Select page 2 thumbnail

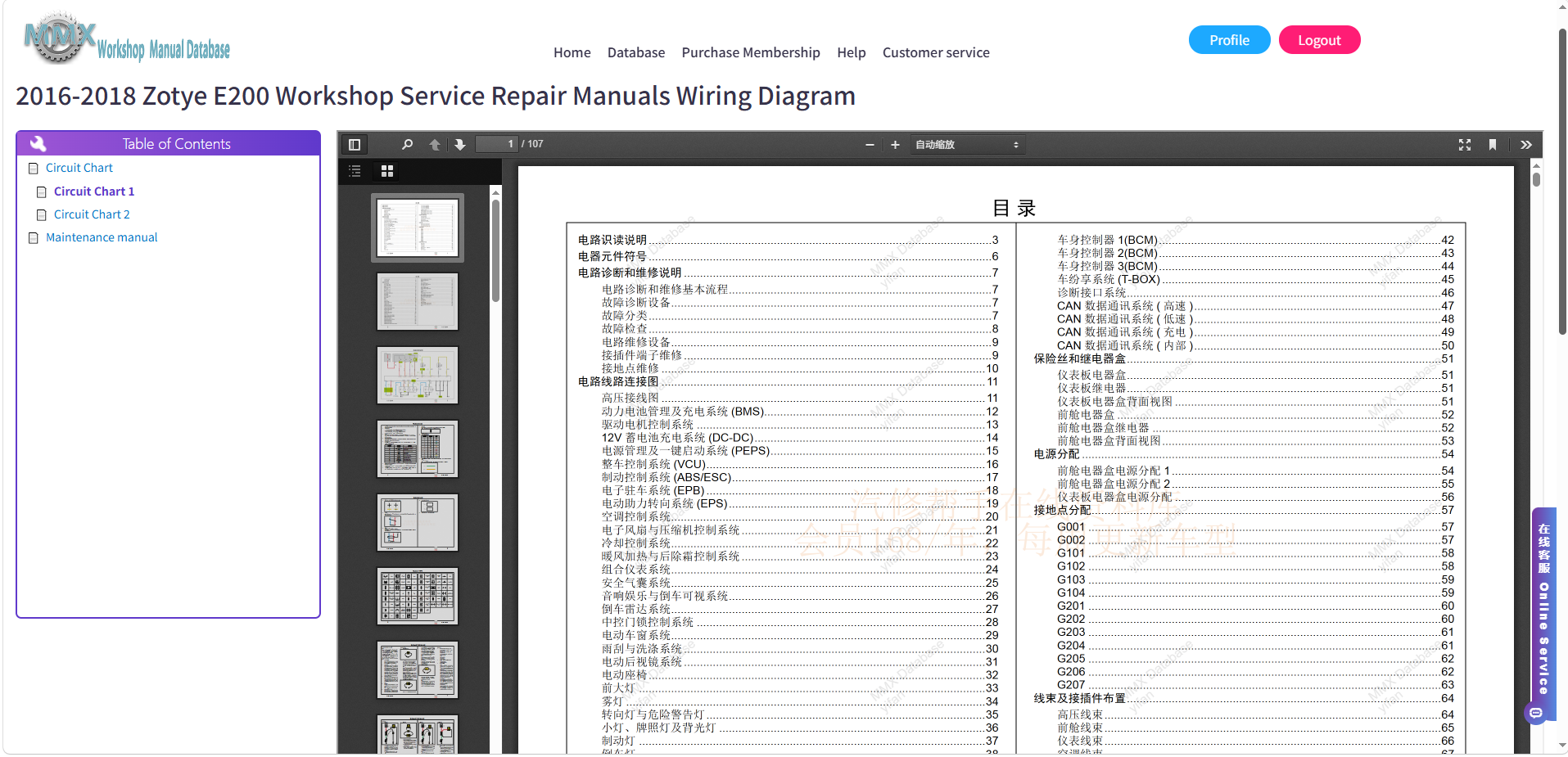(x=418, y=302)
